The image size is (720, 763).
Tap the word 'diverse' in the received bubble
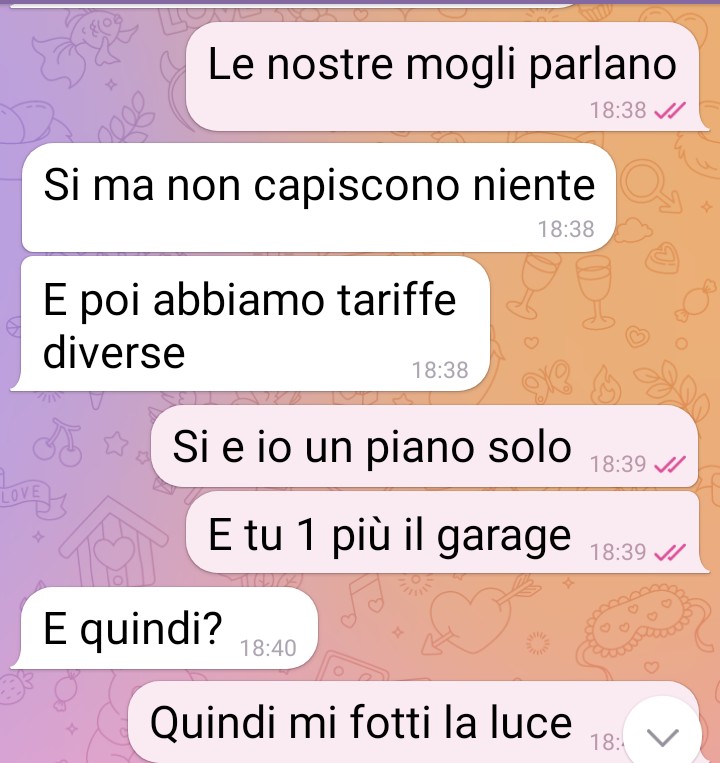(x=114, y=352)
